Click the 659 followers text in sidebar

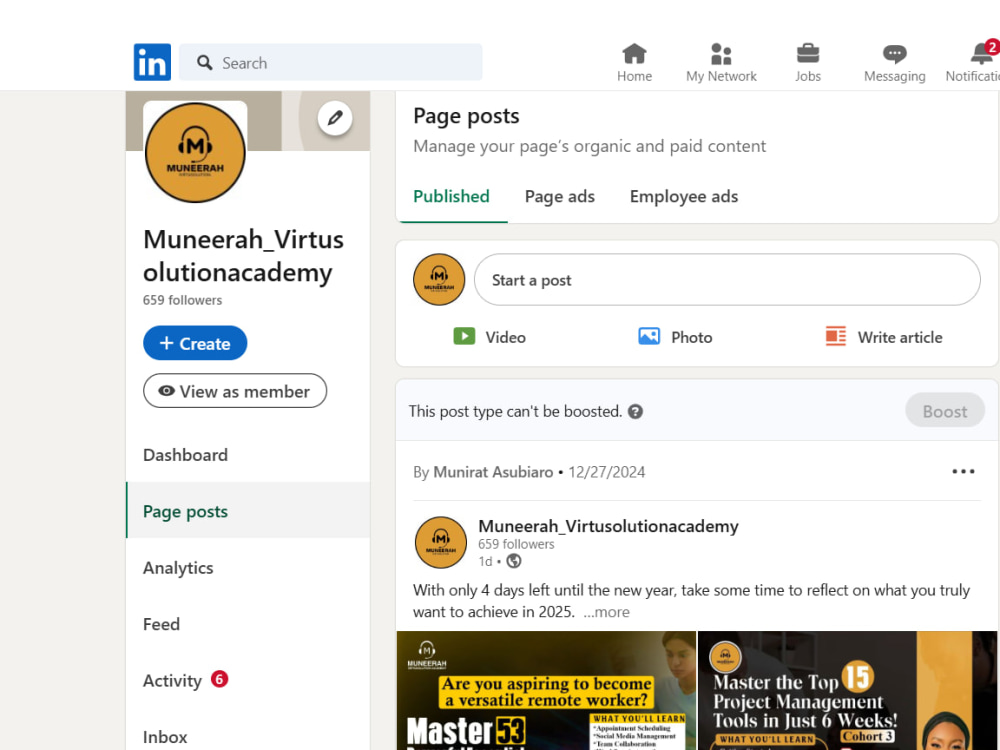(182, 300)
